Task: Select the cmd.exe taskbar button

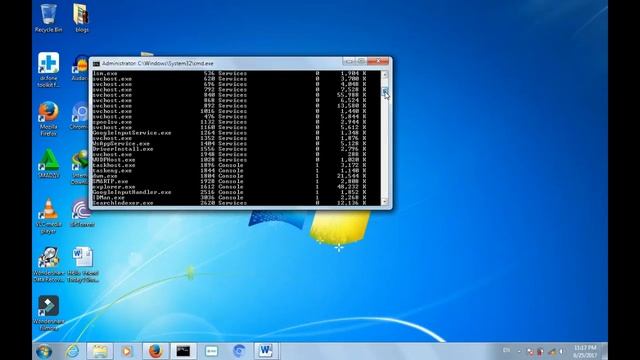Action: pos(183,351)
